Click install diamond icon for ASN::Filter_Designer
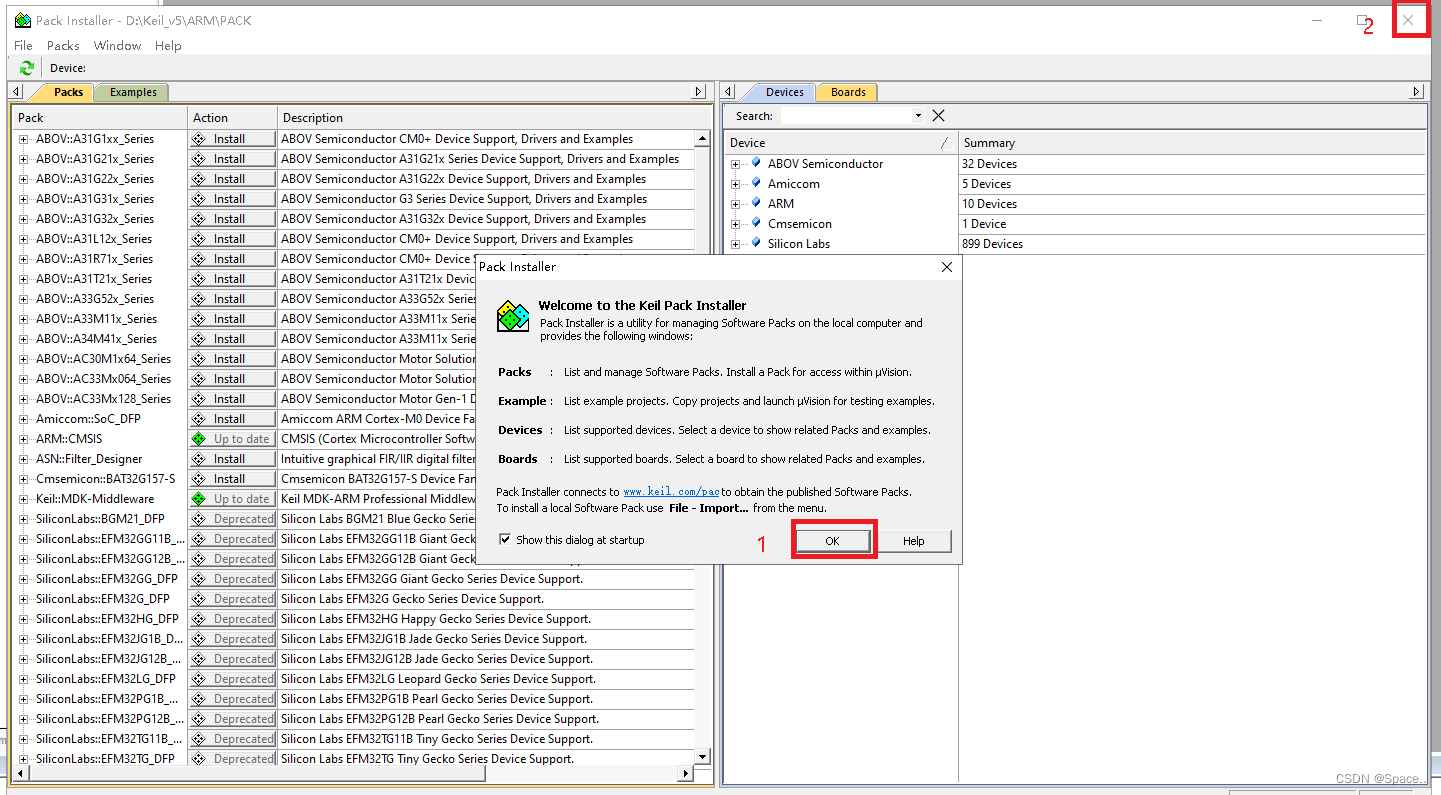Viewport: 1441px width, 795px height. coord(199,459)
